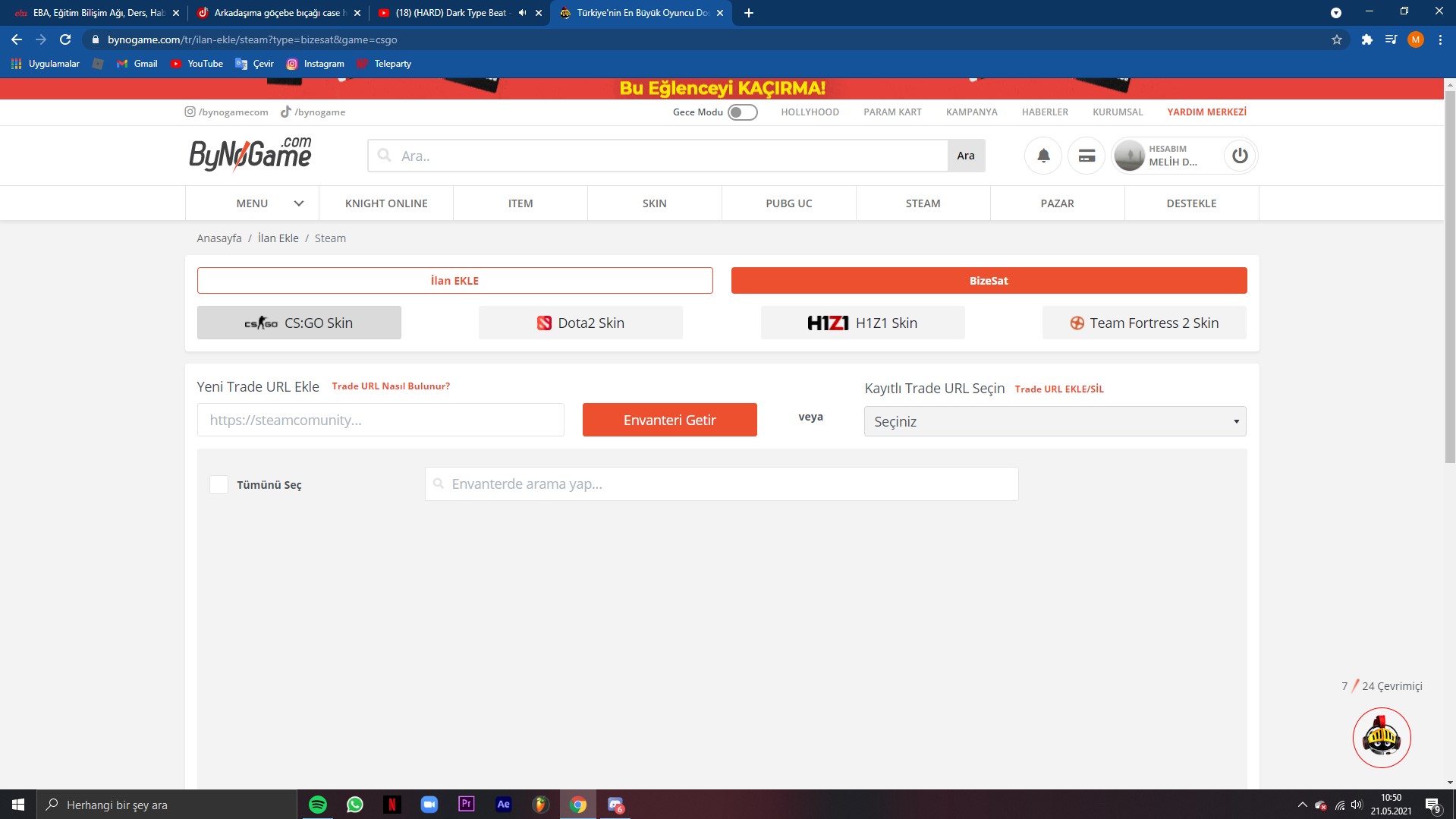Open STEAM menu

923,203
